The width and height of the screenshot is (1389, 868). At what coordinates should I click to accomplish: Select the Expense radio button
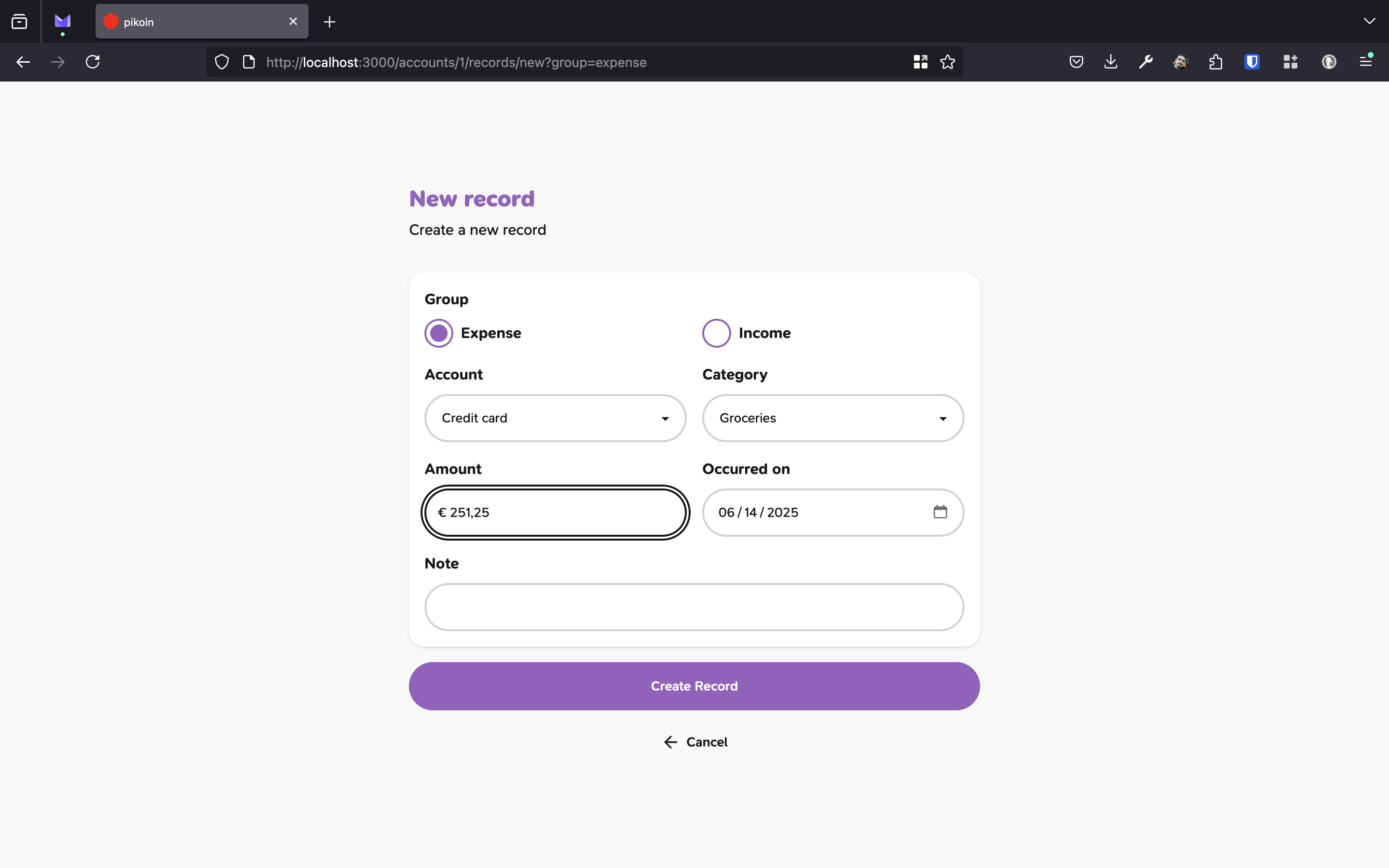pos(439,333)
